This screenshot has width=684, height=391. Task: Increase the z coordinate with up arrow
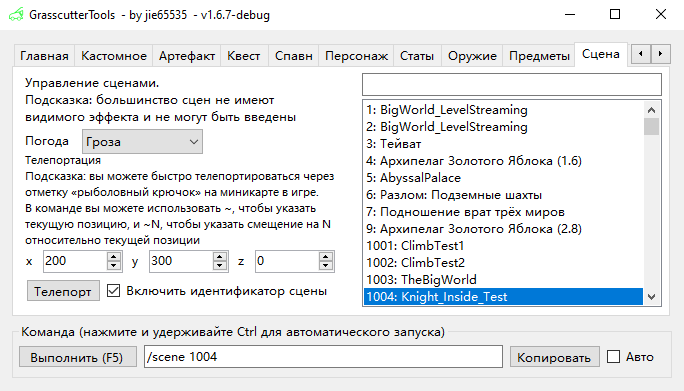pyautogui.click(x=325, y=257)
